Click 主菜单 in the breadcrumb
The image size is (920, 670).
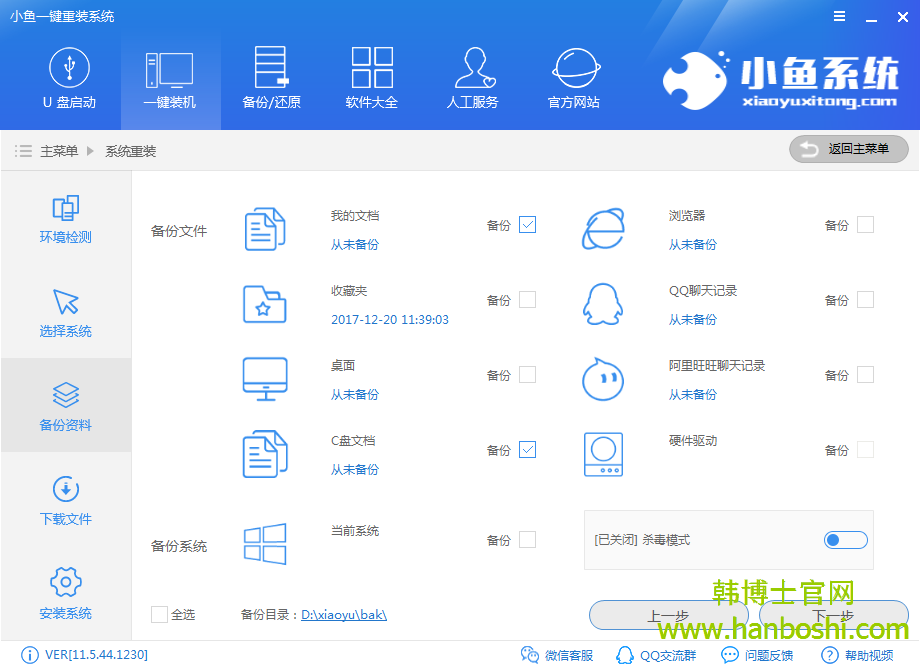60,149
